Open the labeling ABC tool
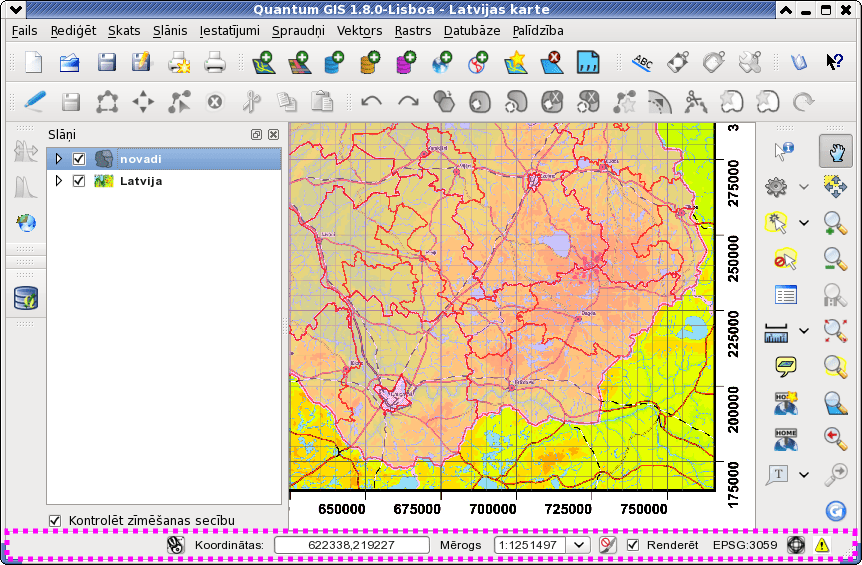 coord(642,62)
